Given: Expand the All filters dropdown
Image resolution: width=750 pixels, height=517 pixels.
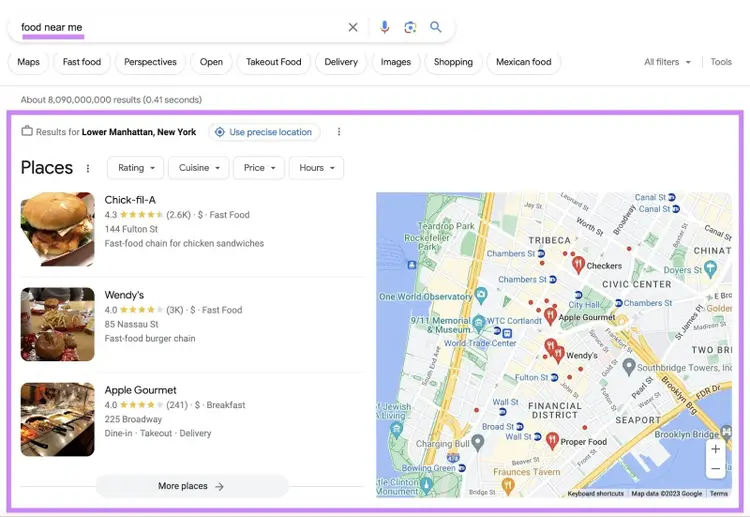Looking at the screenshot, I should click(x=667, y=62).
